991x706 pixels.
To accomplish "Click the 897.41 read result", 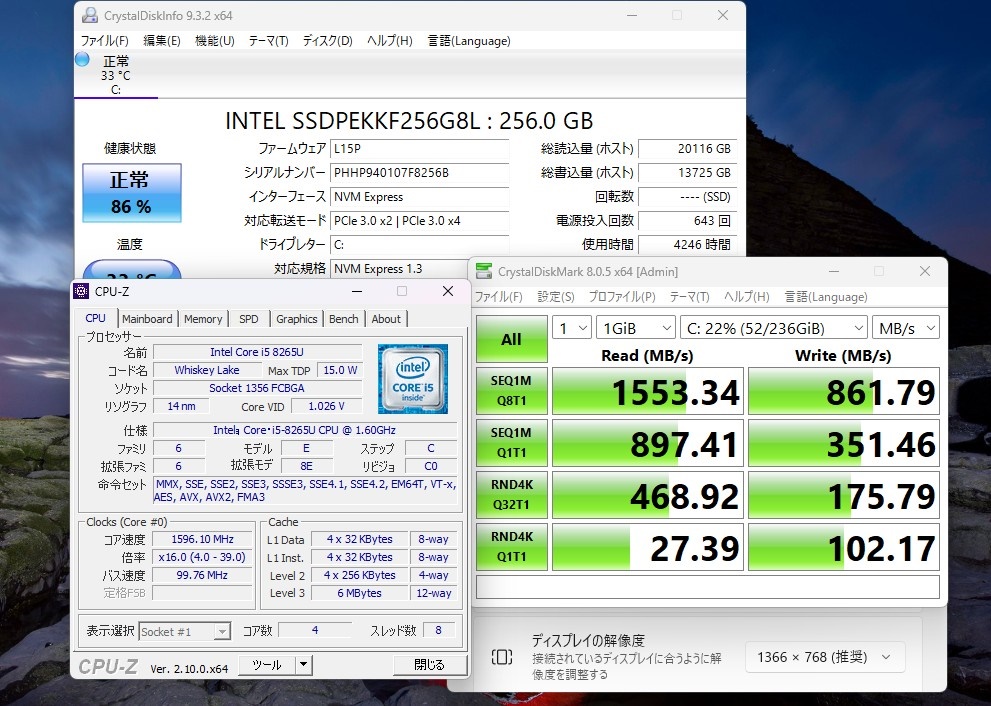I will tap(648, 442).
